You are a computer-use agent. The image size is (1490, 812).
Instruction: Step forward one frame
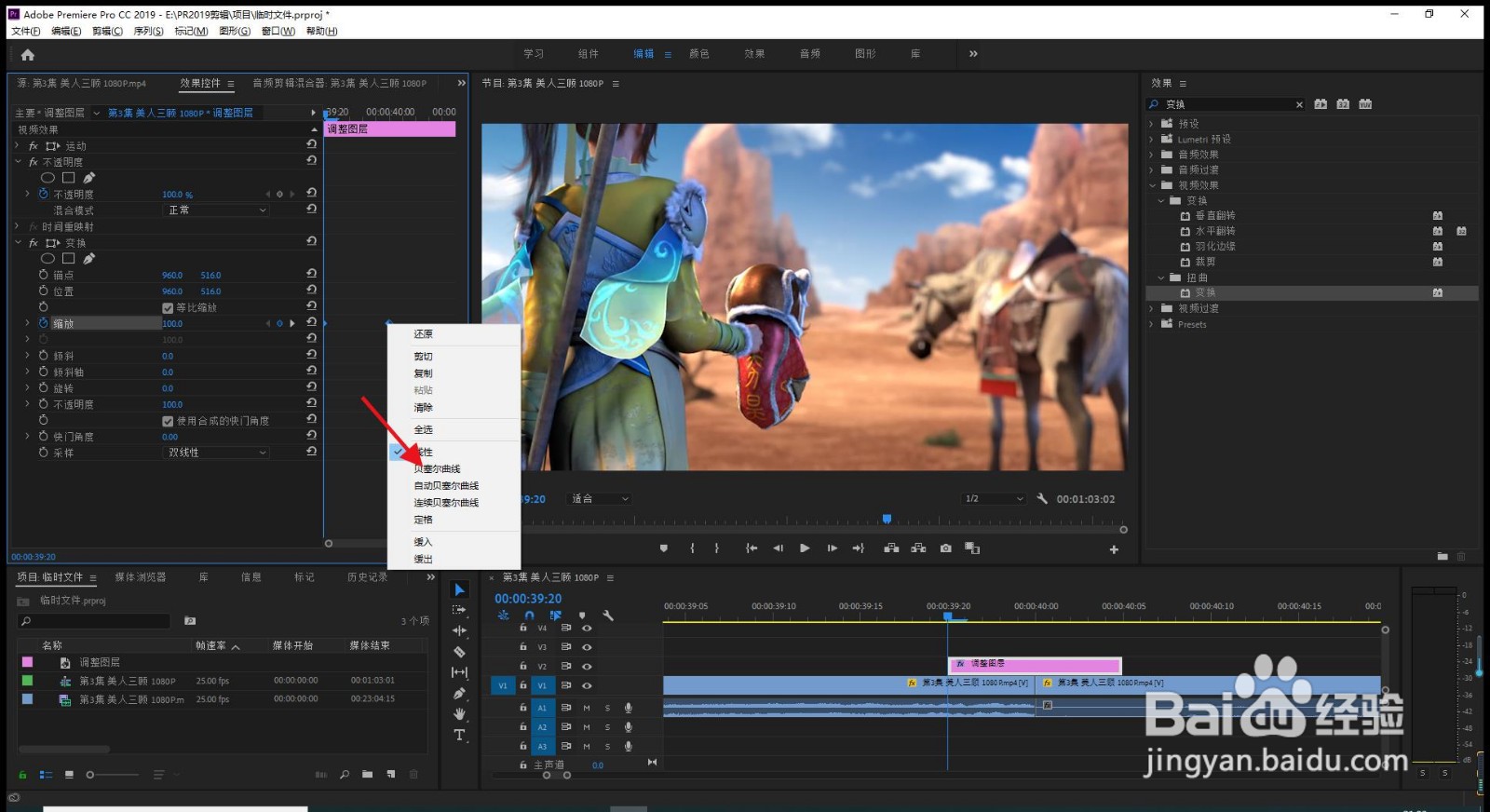pos(833,548)
